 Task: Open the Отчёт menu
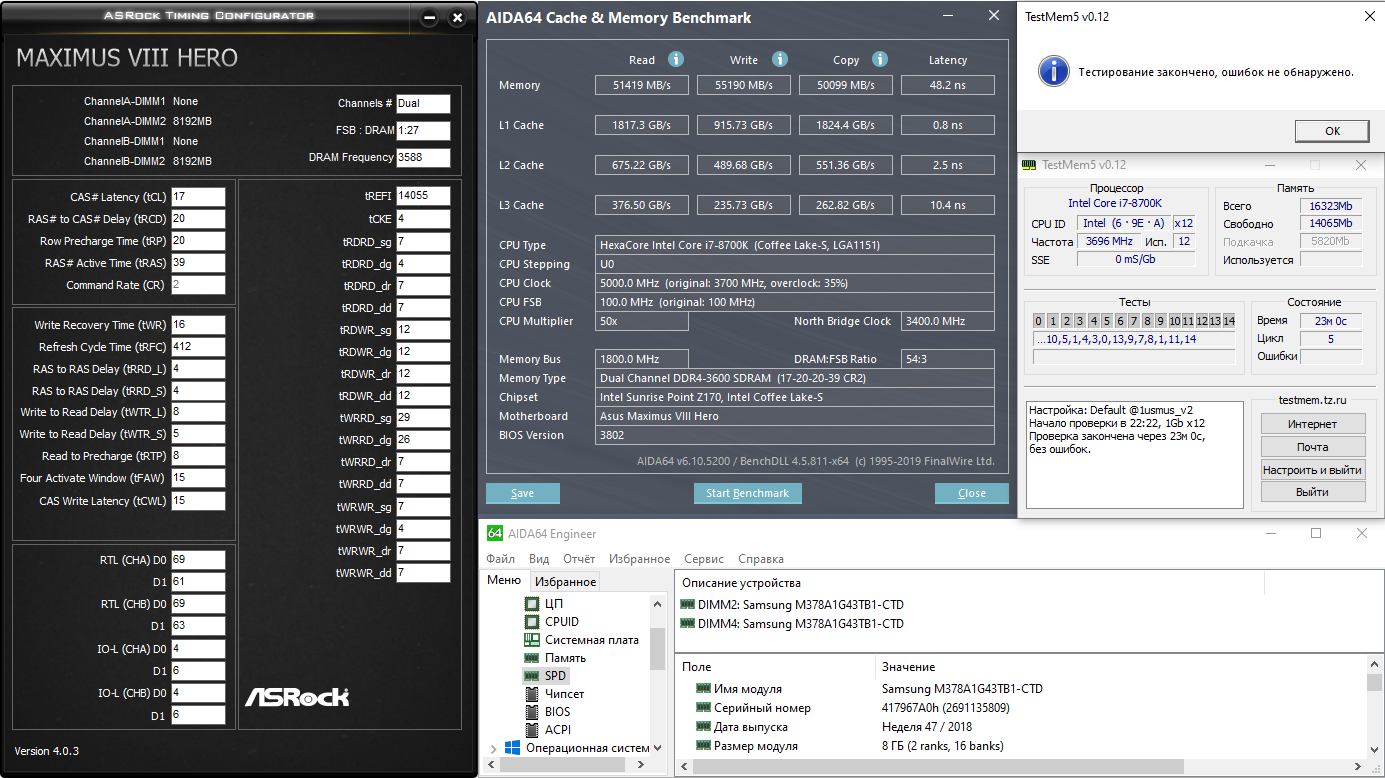tap(579, 559)
